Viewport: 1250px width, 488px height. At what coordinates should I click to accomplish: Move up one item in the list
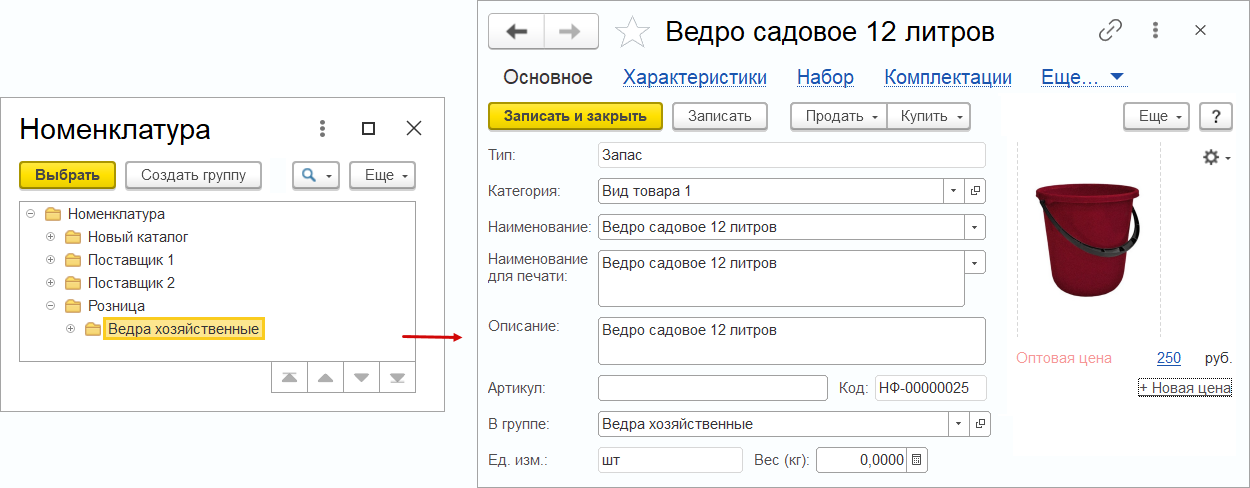click(325, 377)
